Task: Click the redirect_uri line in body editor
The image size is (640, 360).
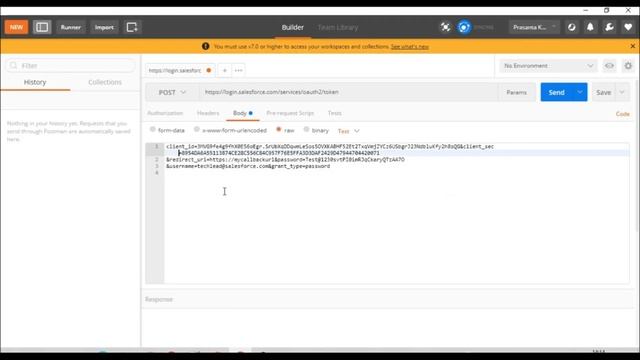Action: (285, 160)
